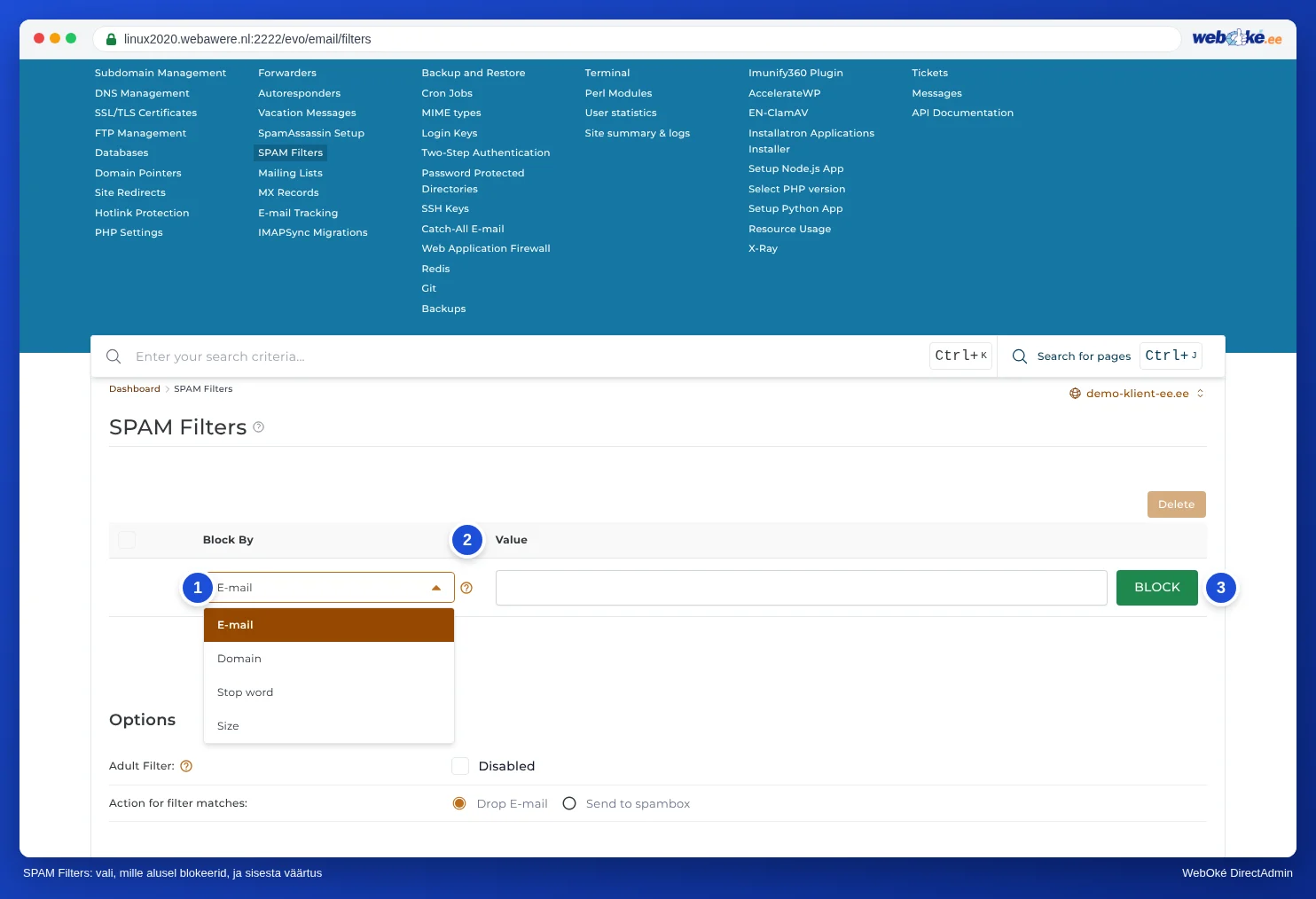Open Web Application Firewall from the menu

tap(486, 248)
